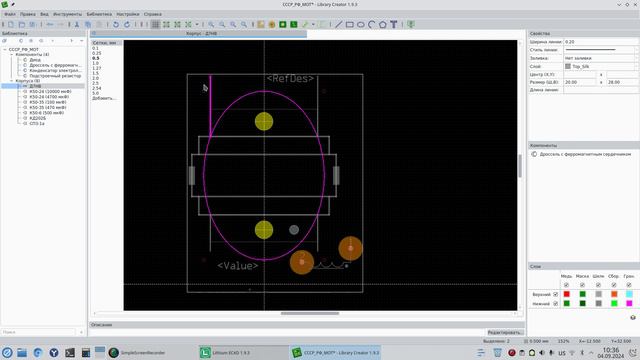Image resolution: width=640 pixels, height=360 pixels.
Task: Select the polygon drawing tool
Action: pos(382,24)
